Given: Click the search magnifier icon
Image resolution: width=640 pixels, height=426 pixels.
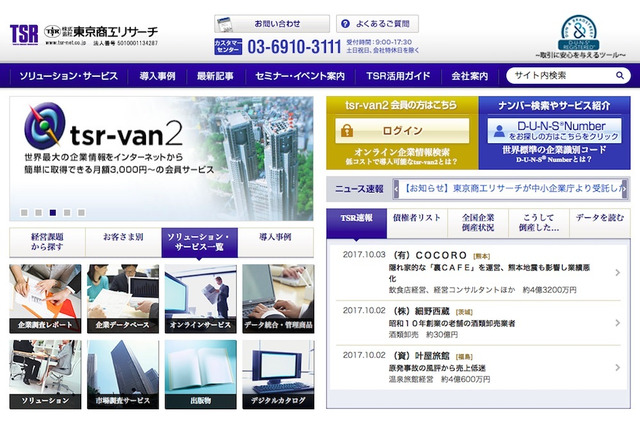Looking at the screenshot, I should click(x=620, y=75).
